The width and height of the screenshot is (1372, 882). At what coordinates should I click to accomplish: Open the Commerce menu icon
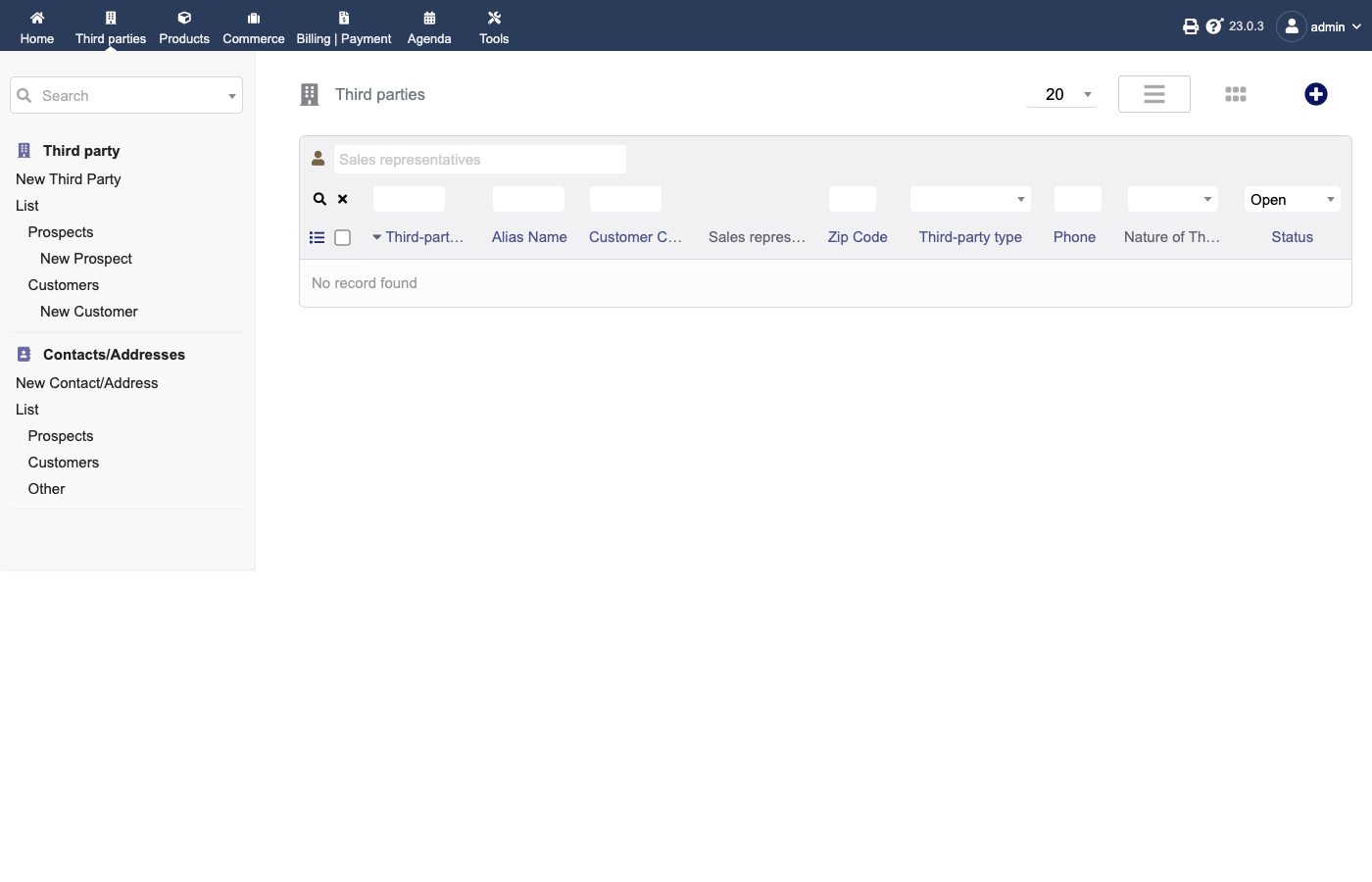coord(254,18)
